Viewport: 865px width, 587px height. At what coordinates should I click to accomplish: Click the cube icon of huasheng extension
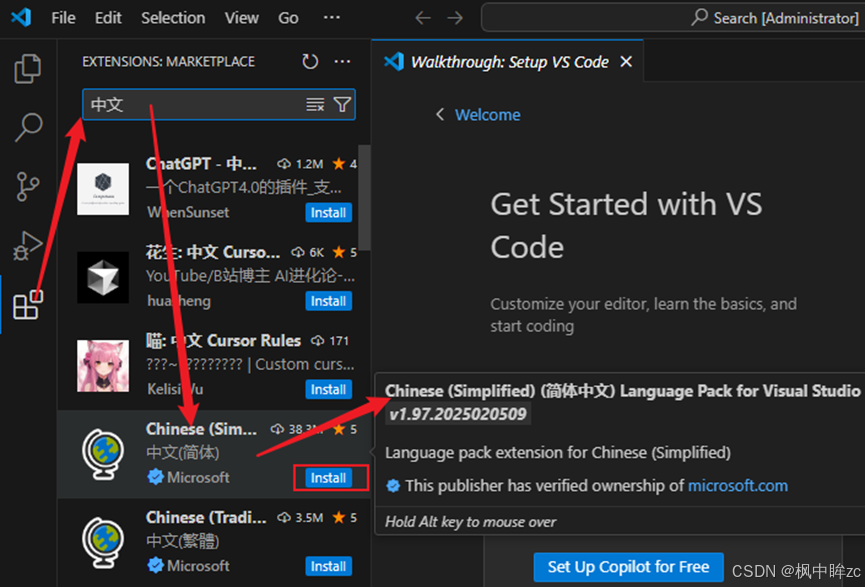tap(103, 278)
